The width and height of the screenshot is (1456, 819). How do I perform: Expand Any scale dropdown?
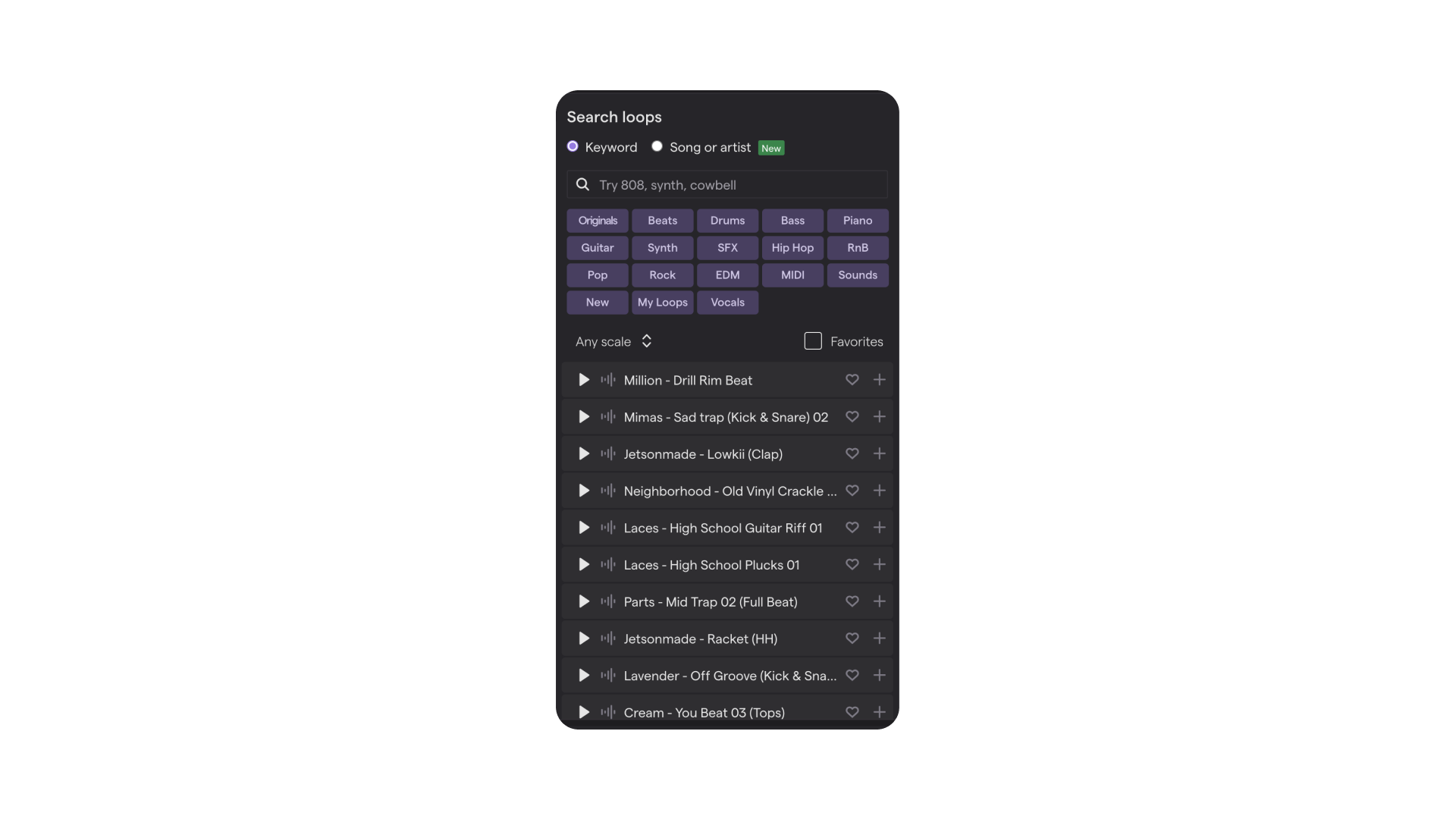pos(614,342)
